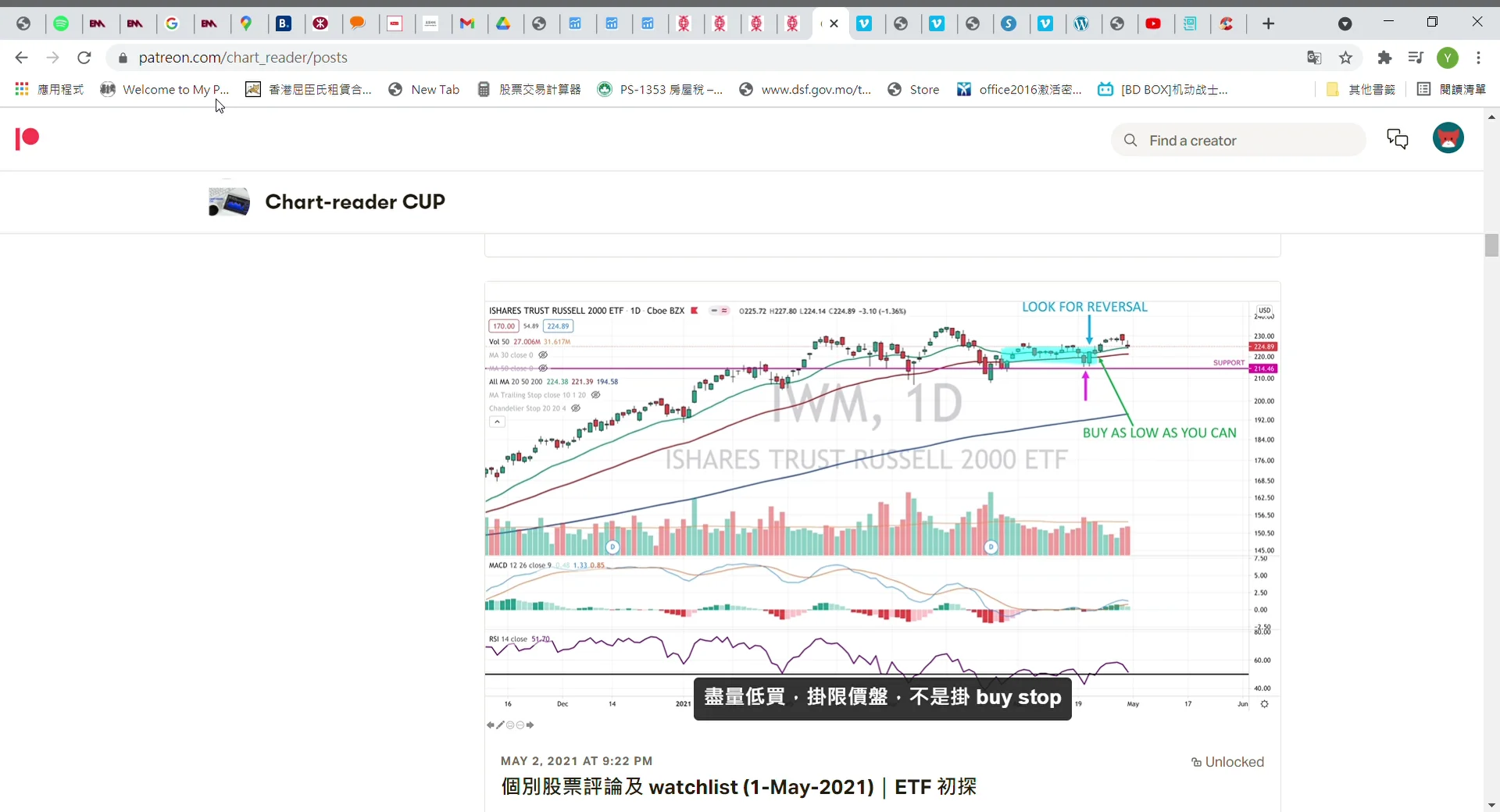This screenshot has width=1500, height=812.
Task: Open direct messages beside the search bar
Action: [1398, 139]
